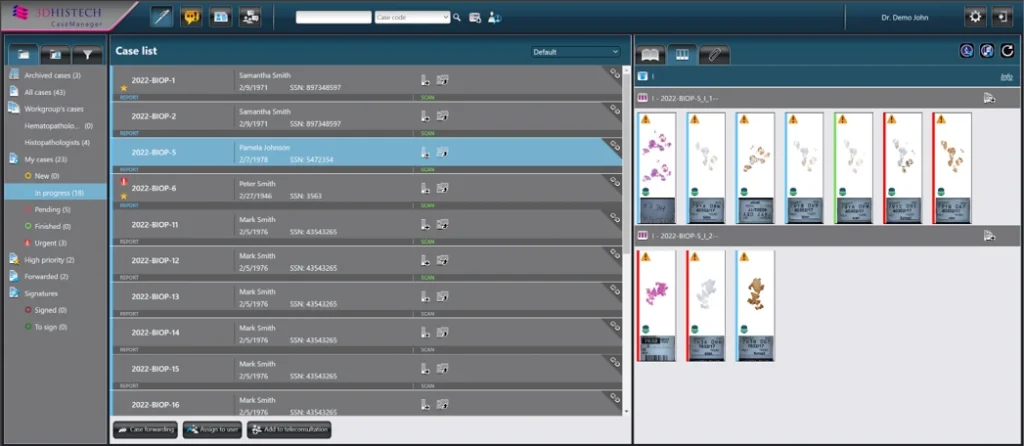1024x446 pixels.
Task: Toggle the star on case 2022-BIOP-6
Action: point(123,195)
